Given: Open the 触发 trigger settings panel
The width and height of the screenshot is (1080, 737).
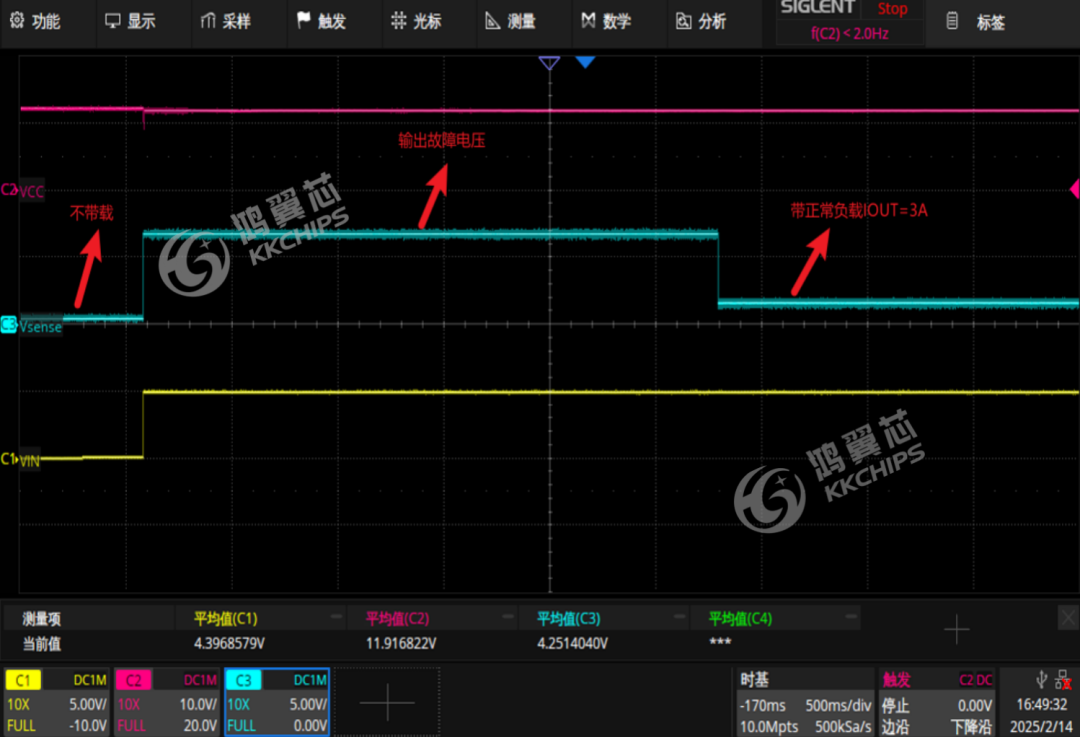Looking at the screenshot, I should point(935,702).
